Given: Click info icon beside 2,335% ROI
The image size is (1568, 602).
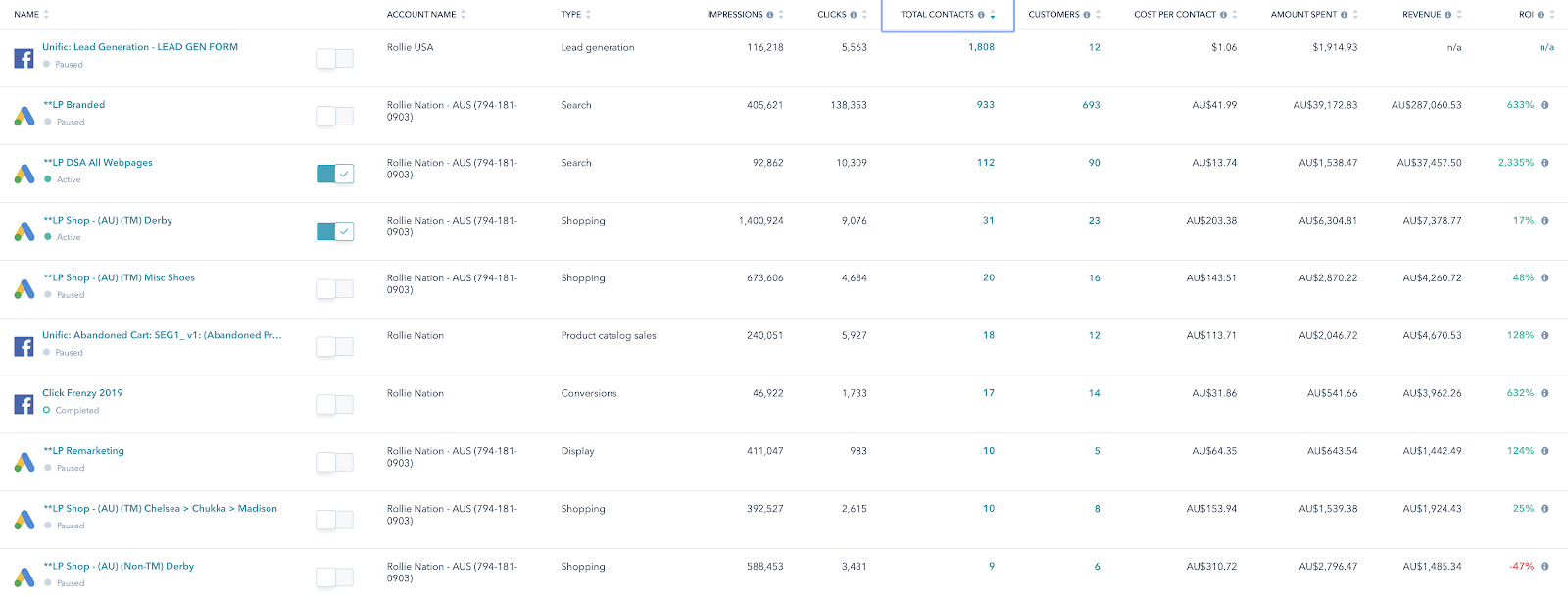Looking at the screenshot, I should (1545, 163).
